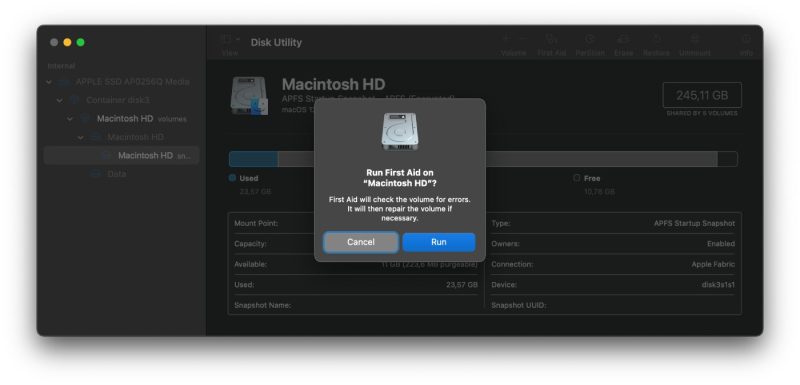Click the Macintosh HD title heading
The width and height of the screenshot is (800, 385).
tap(333, 84)
